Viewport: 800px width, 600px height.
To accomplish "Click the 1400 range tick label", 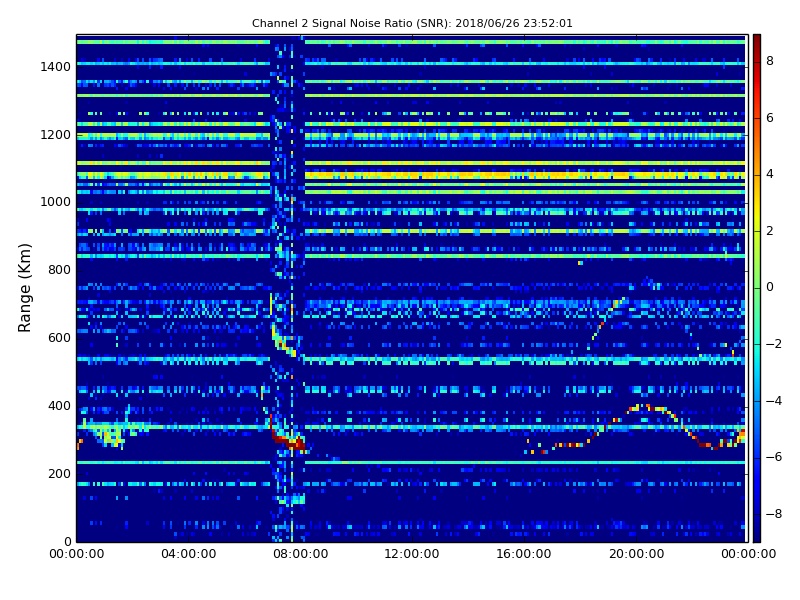I will click(56, 67).
